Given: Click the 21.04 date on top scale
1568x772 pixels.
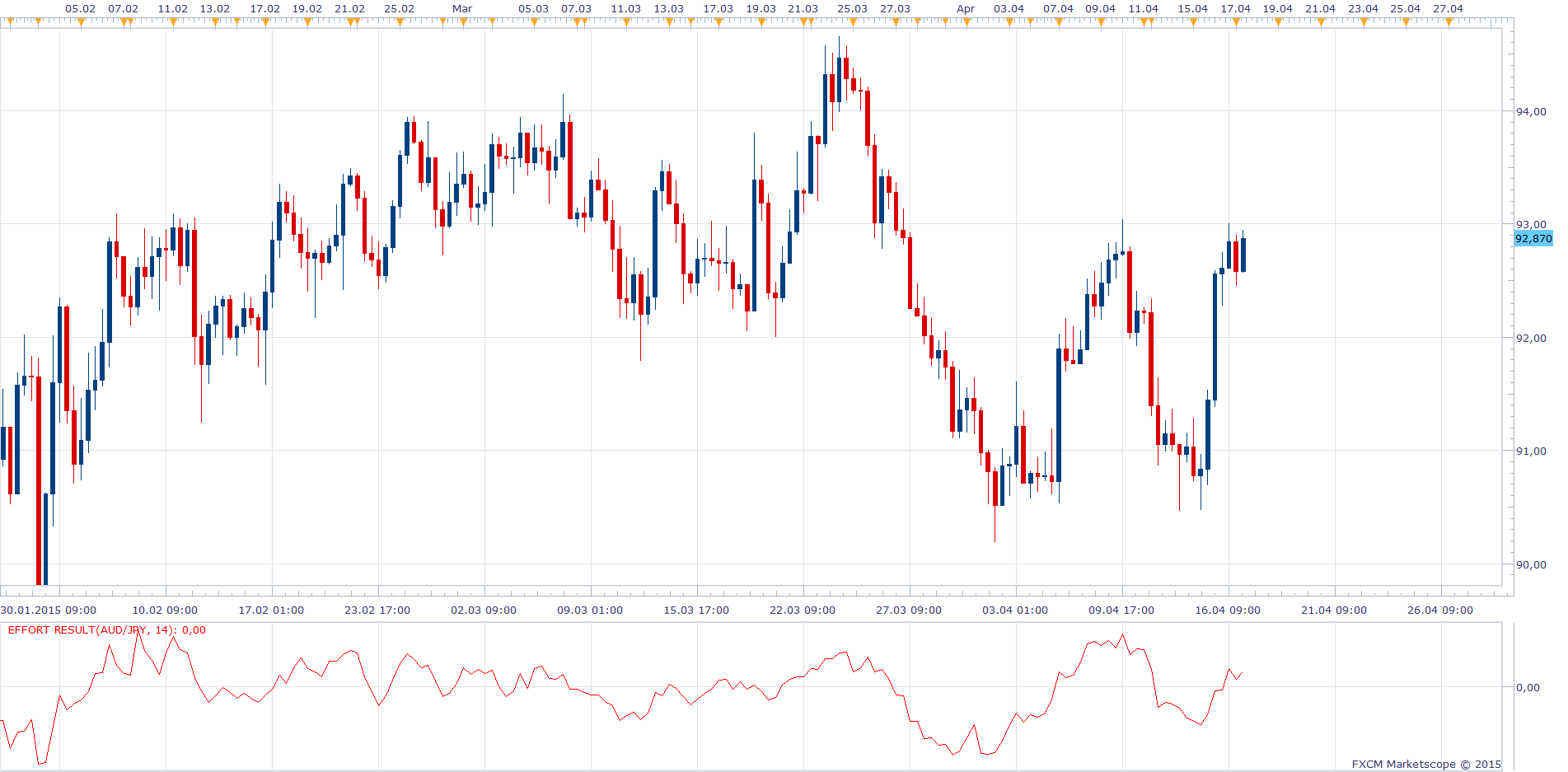Looking at the screenshot, I should click(1321, 9).
